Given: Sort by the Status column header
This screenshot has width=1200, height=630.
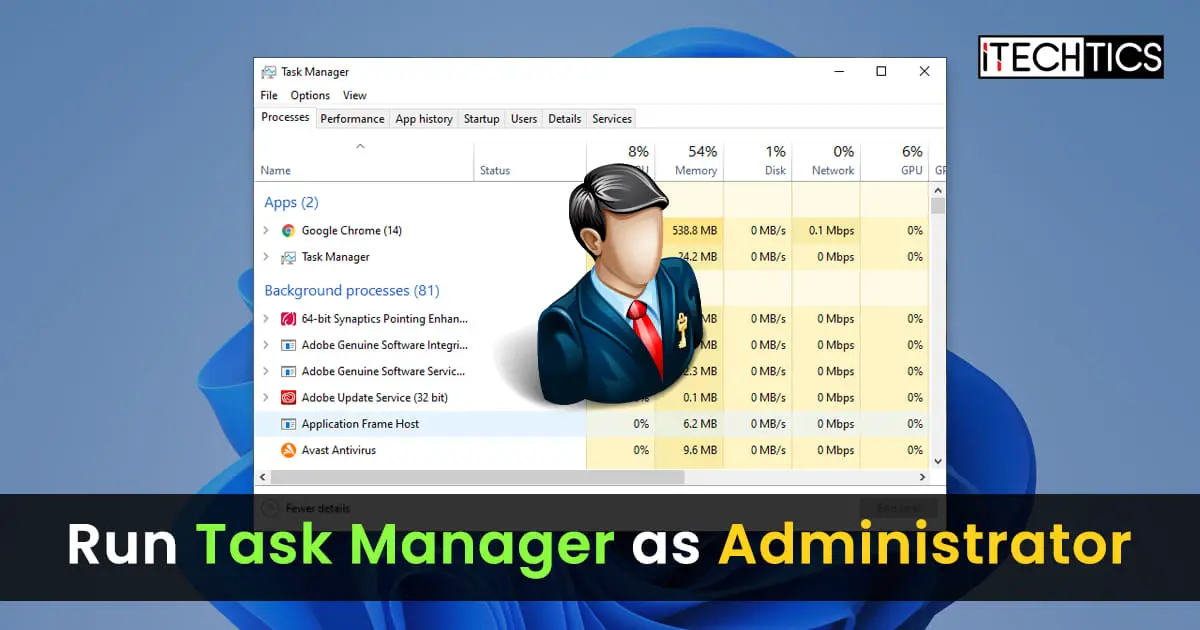Looking at the screenshot, I should click(x=530, y=161).
